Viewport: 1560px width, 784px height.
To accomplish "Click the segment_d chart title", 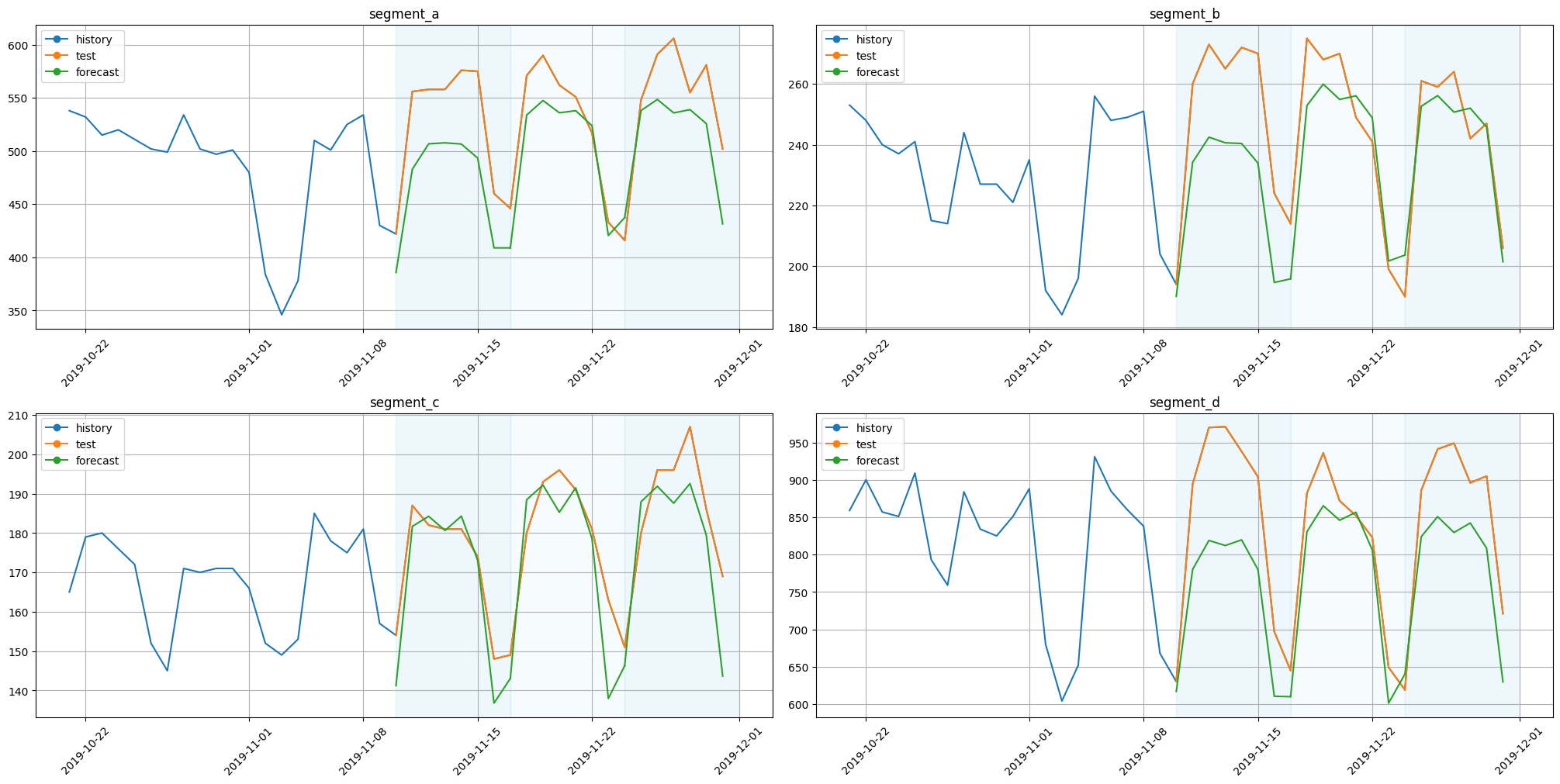I will point(1184,402).
